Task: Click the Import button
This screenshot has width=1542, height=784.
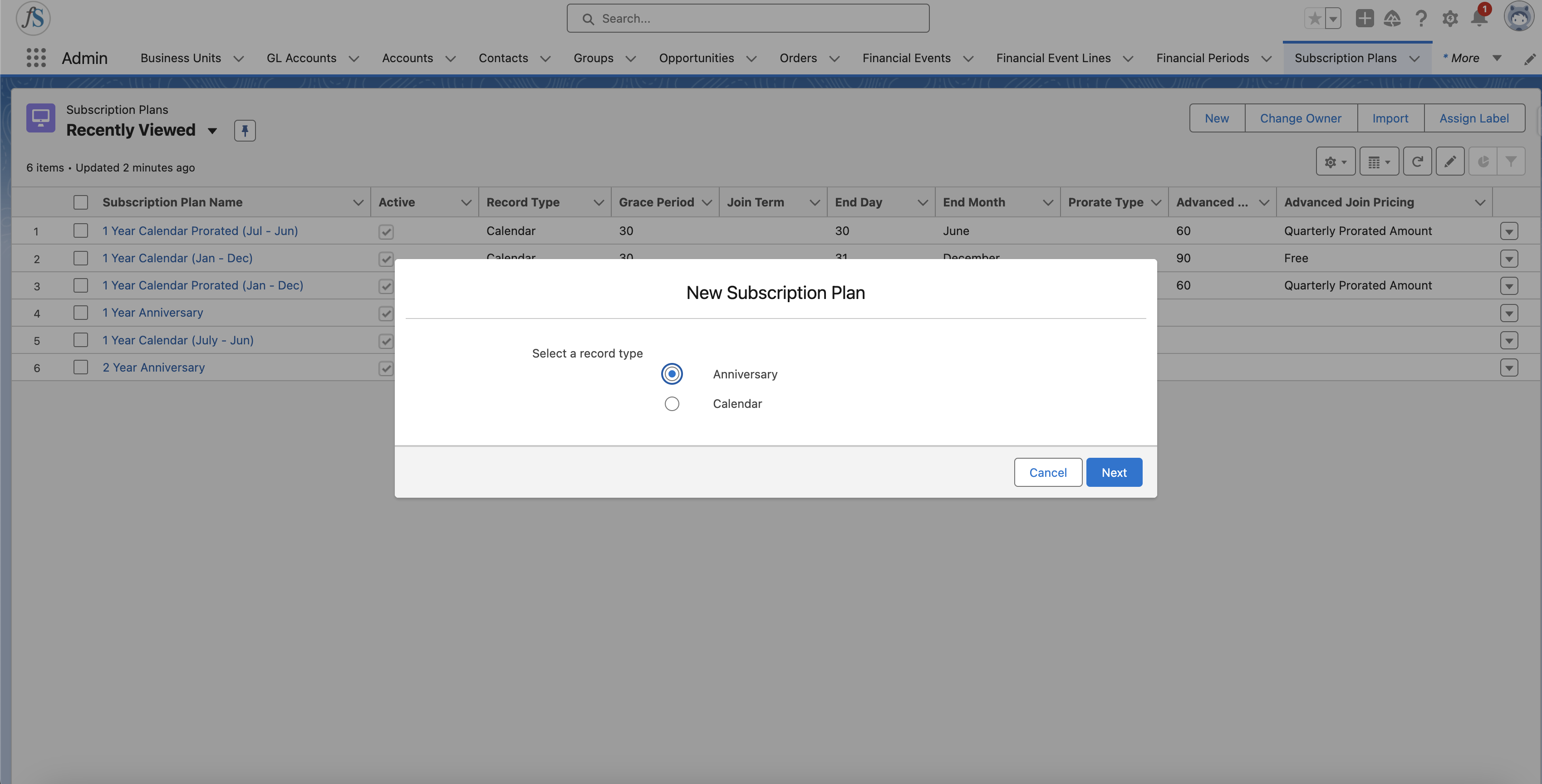Action: click(x=1390, y=118)
